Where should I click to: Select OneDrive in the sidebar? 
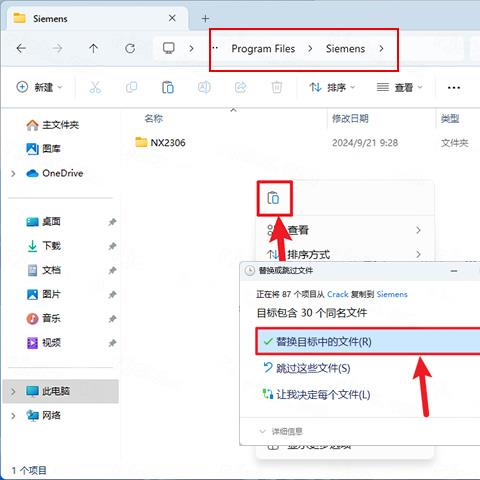(55, 173)
